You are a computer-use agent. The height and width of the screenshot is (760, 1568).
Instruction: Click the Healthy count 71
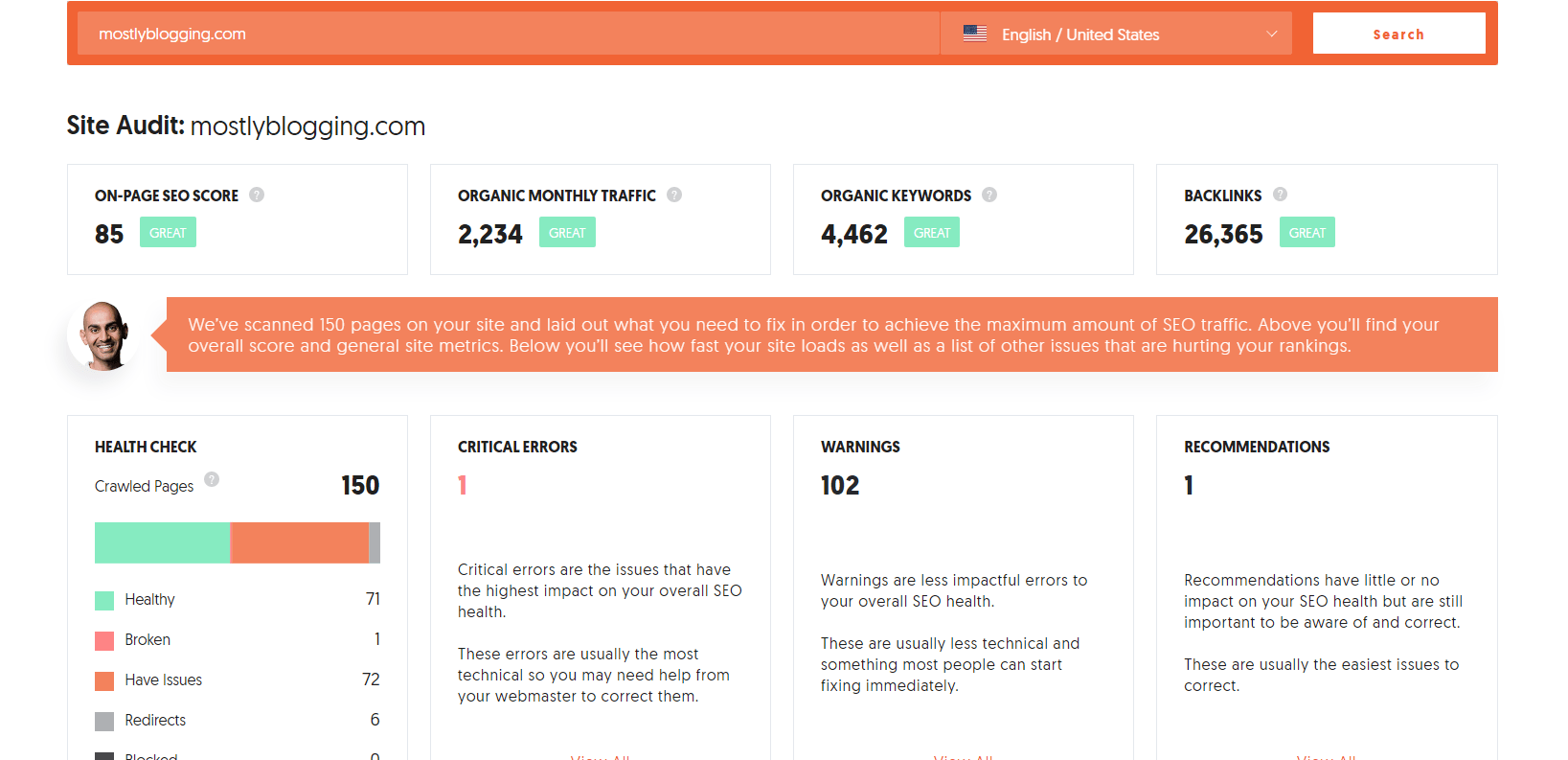(x=373, y=599)
